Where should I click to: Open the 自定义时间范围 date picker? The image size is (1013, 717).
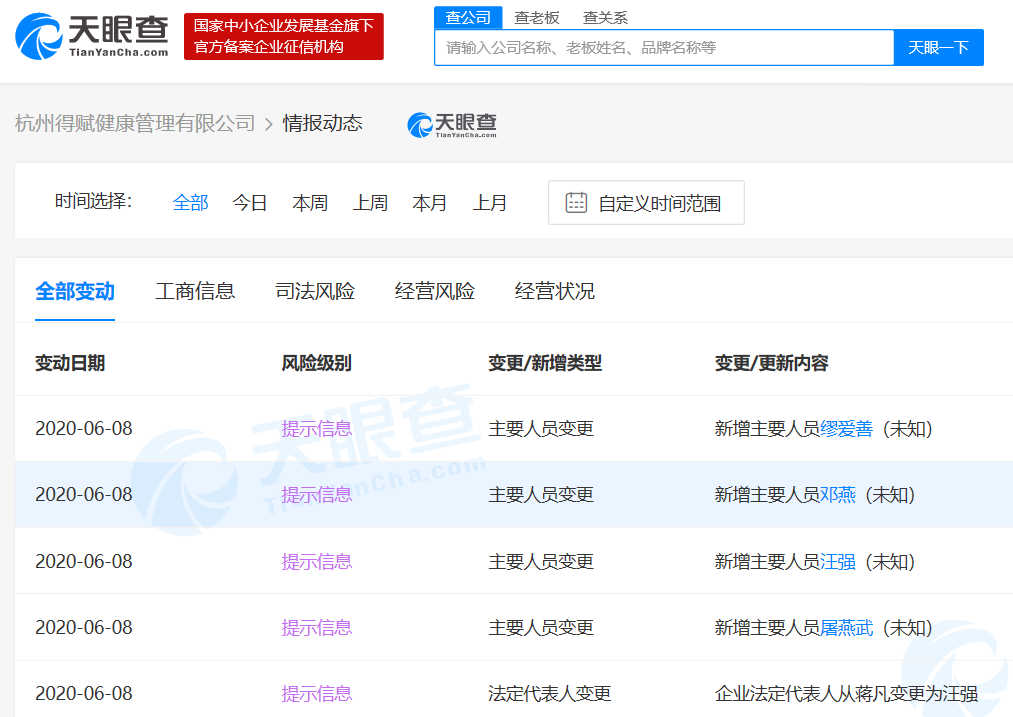pos(658,203)
